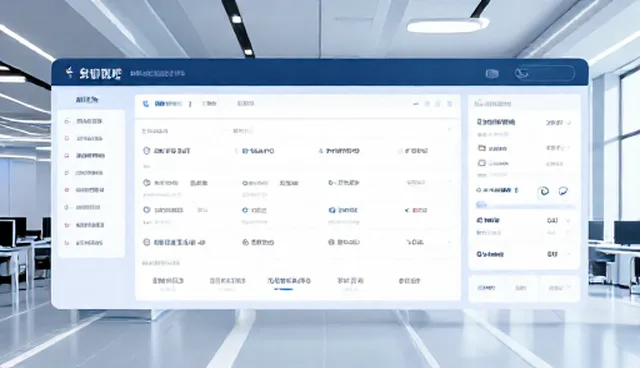Open the small icon left of the header search

492,74
